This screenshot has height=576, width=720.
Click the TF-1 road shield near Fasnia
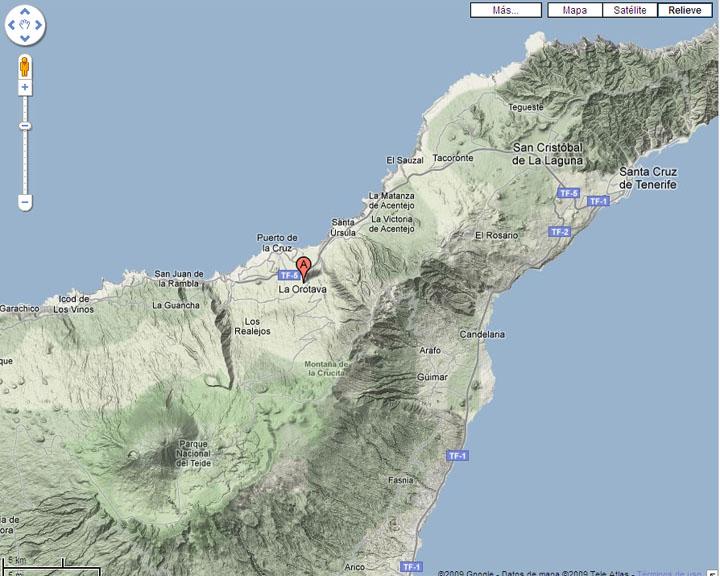[457, 456]
